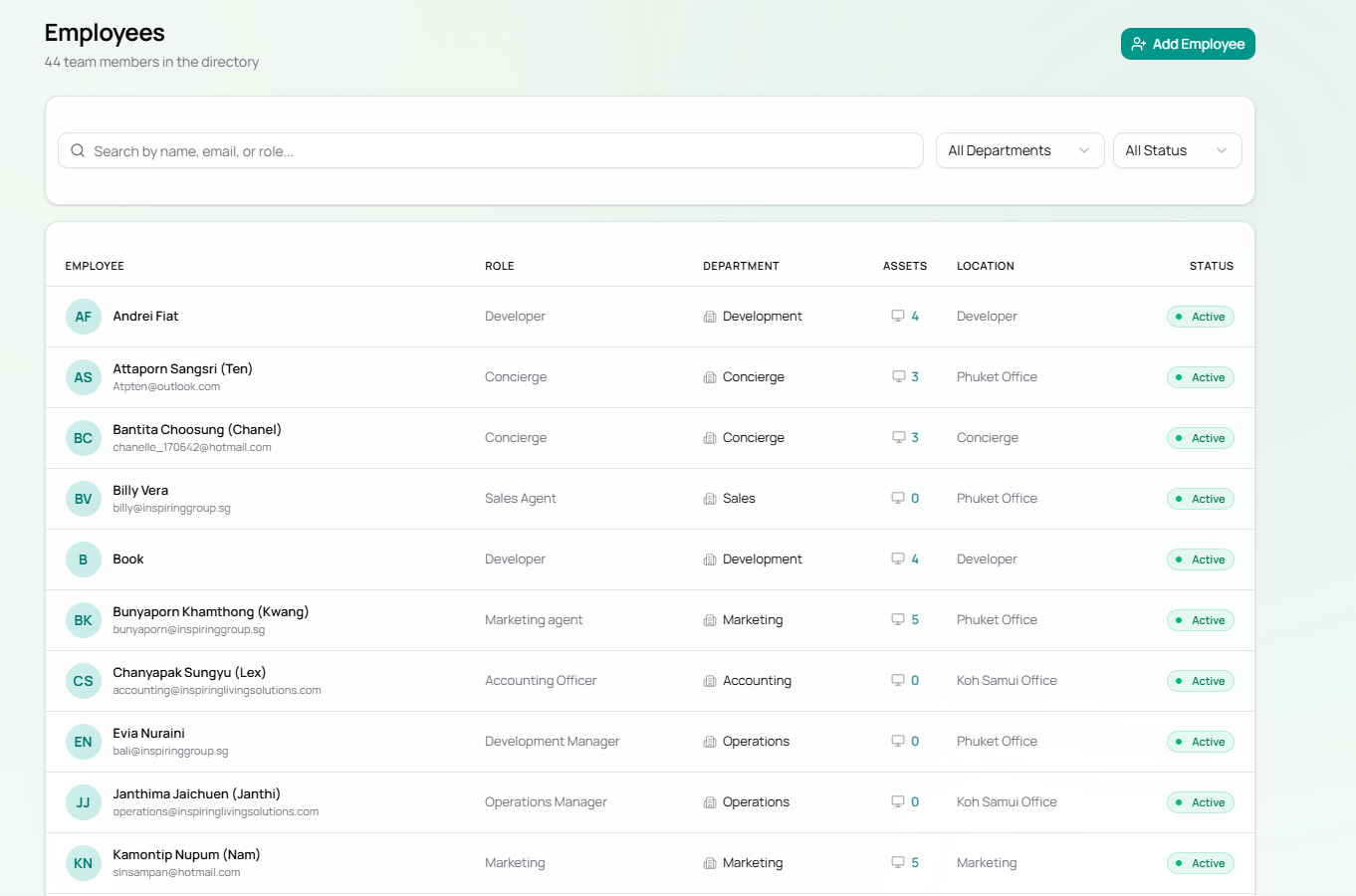
Task: Click the BC avatar for Bantita Choosung
Action: 84,438
